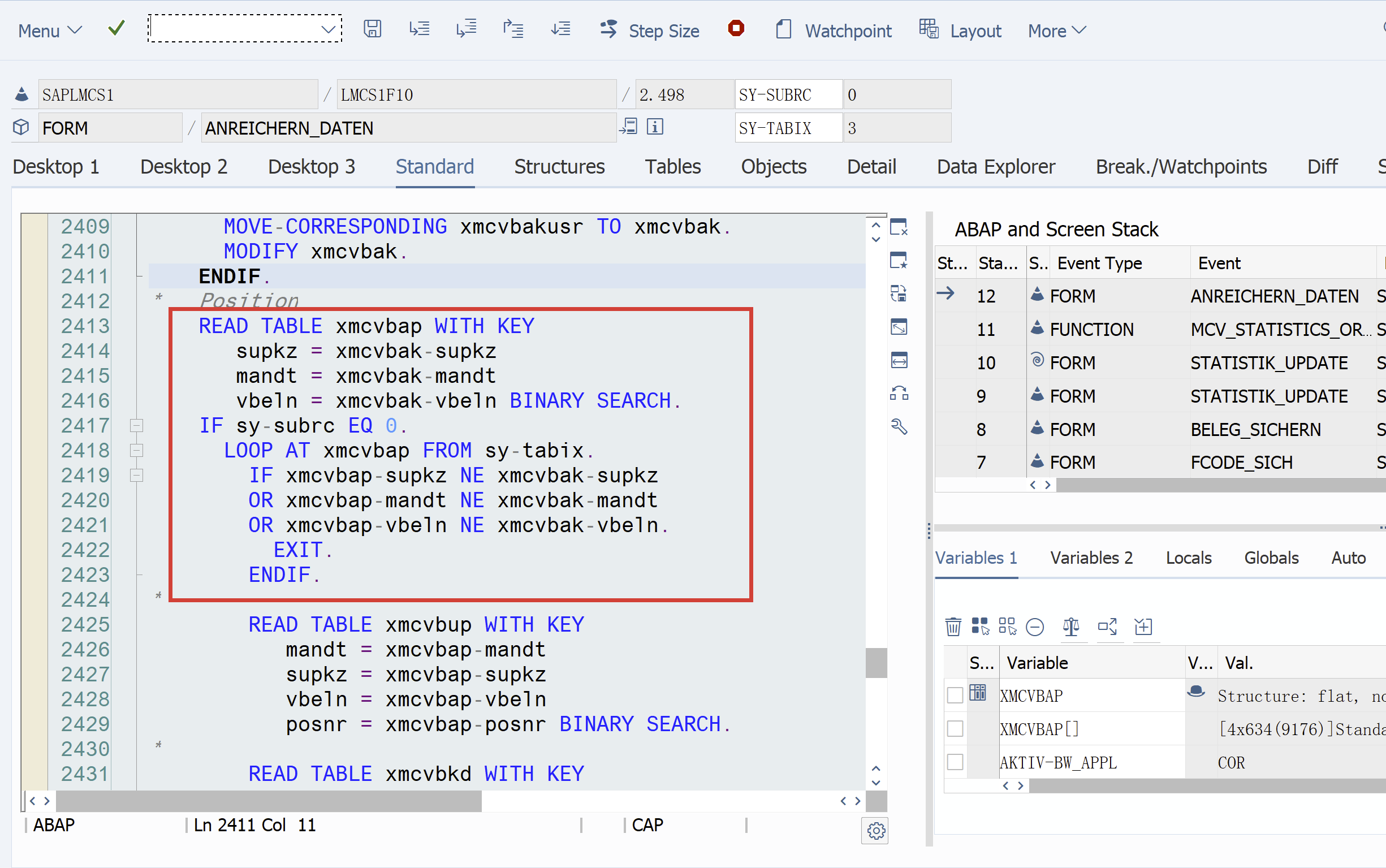Viewport: 1386px width, 868px height.
Task: Click the editor horizontal scrollbar thumb
Action: click(269, 800)
